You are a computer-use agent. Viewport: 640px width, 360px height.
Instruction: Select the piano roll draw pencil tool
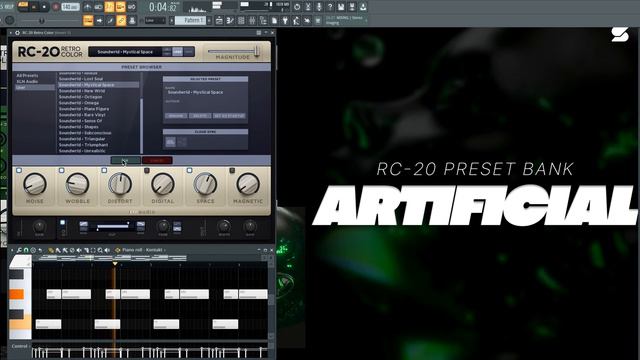coord(51,250)
